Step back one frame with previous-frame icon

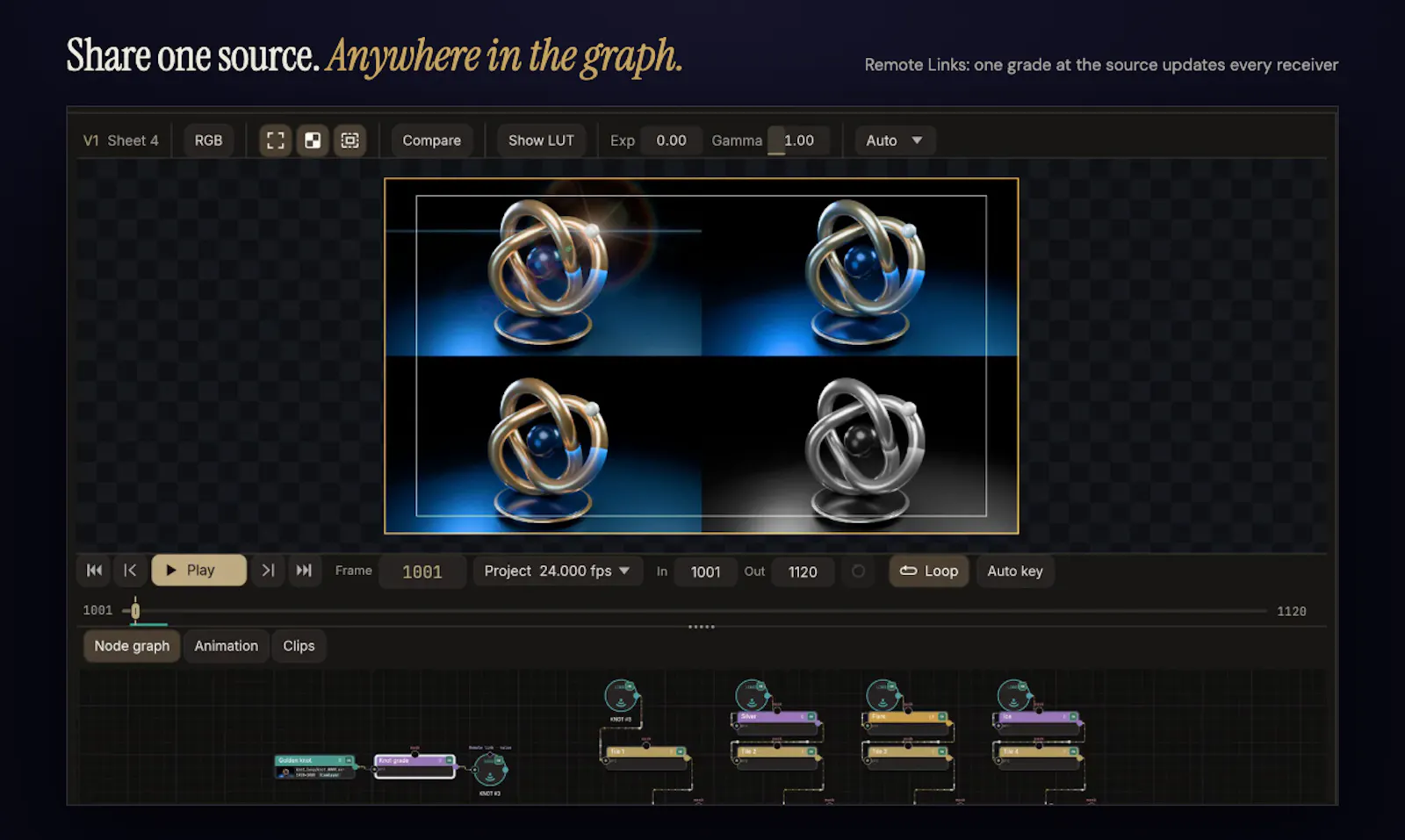tap(130, 571)
